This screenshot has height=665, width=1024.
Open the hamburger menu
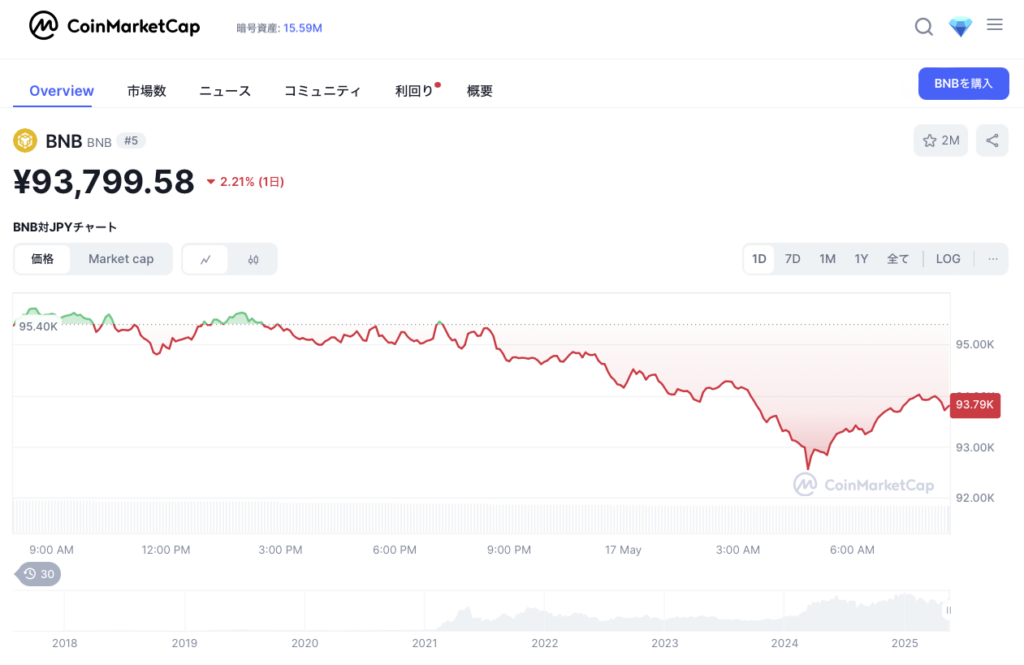click(995, 25)
